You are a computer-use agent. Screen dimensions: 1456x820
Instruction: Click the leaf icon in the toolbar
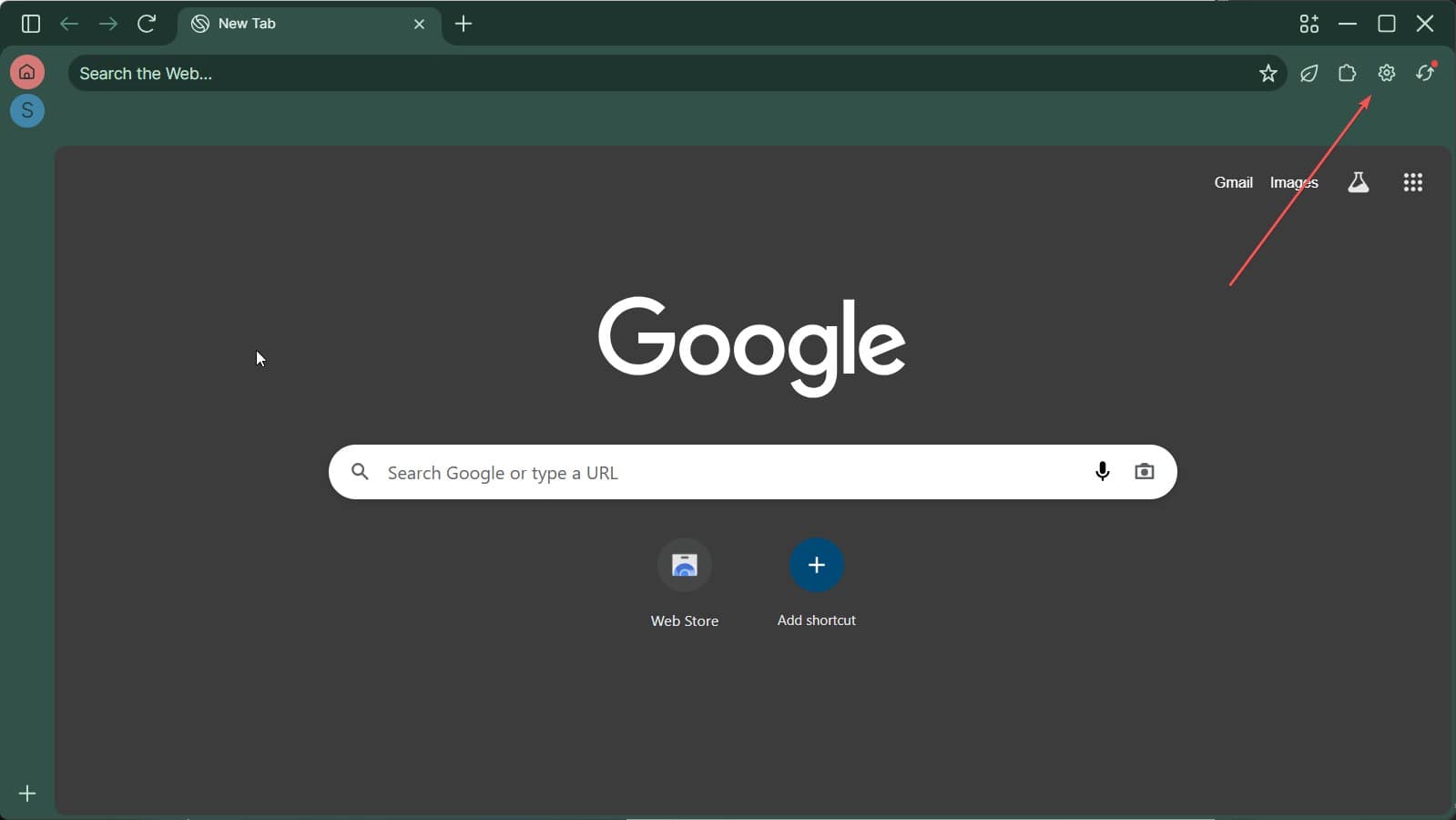(1308, 73)
